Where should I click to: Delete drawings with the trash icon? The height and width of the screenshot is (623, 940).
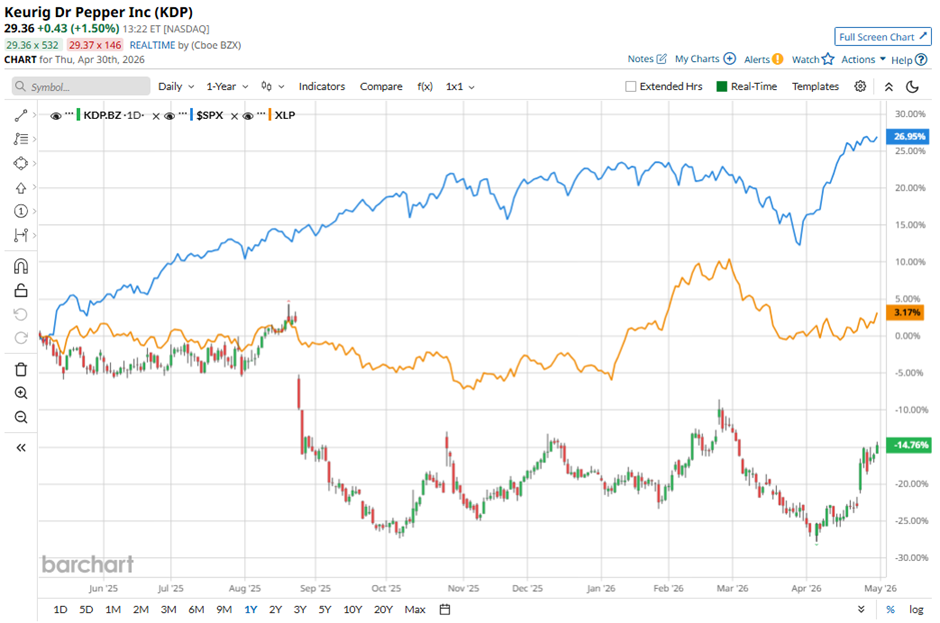click(21, 369)
